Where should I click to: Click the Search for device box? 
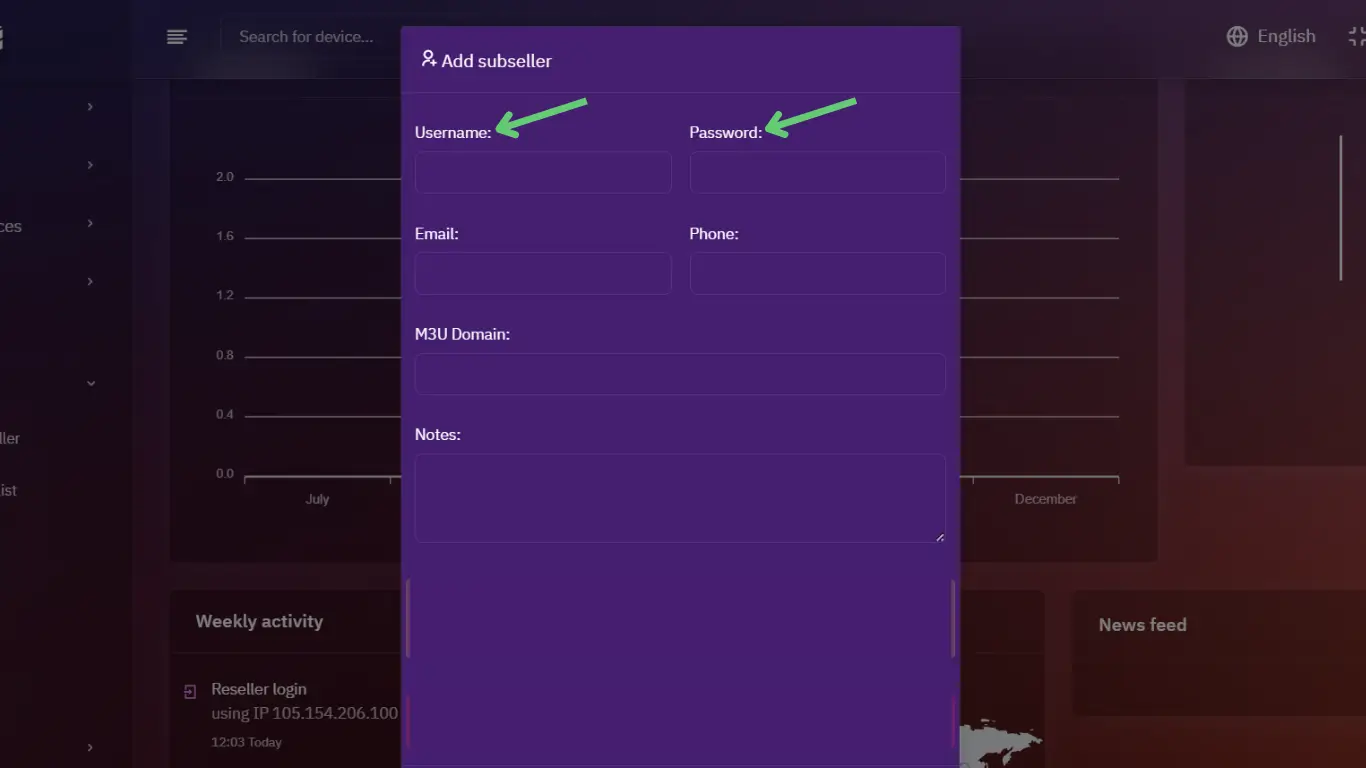point(306,37)
